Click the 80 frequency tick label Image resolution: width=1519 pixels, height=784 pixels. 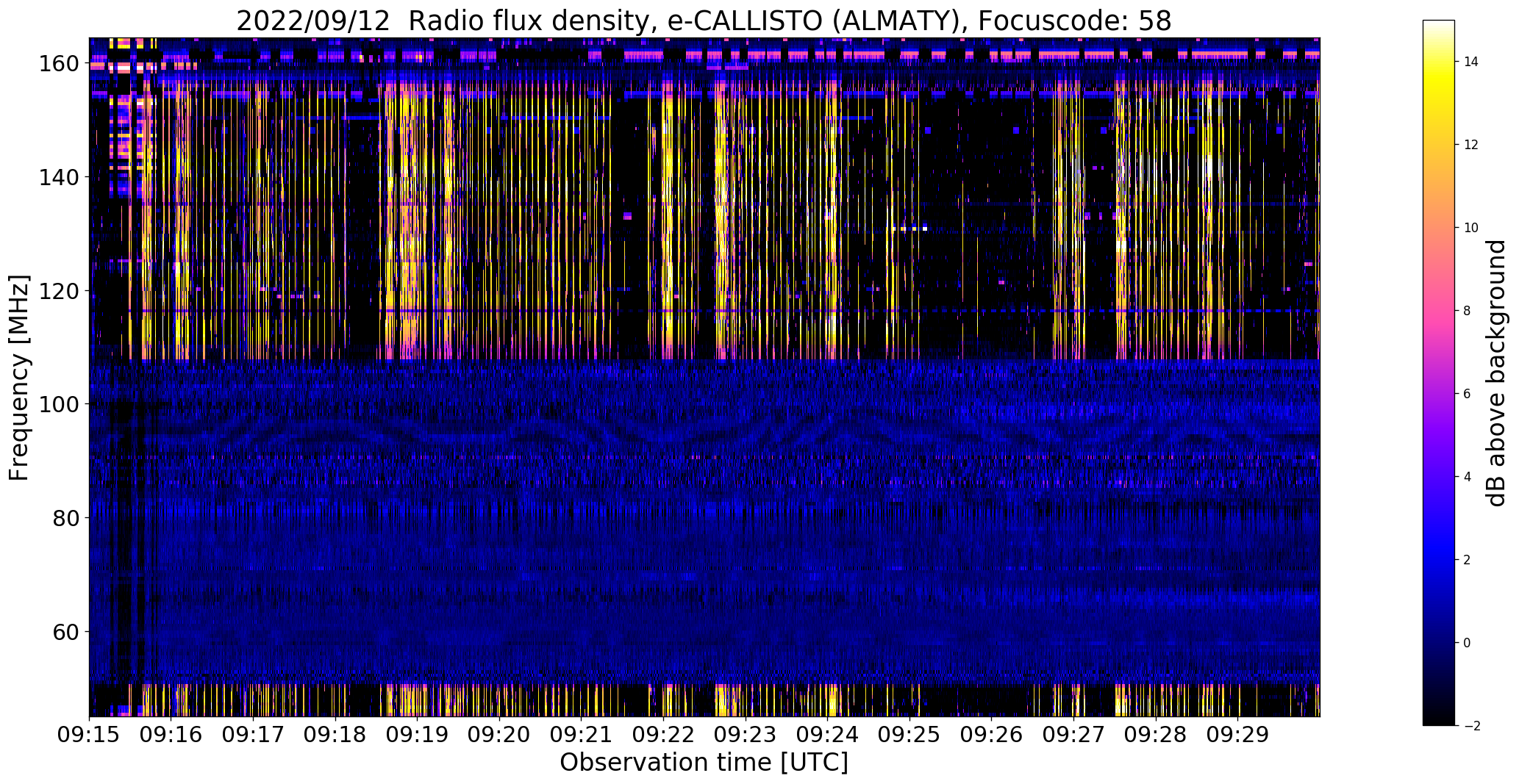67,518
